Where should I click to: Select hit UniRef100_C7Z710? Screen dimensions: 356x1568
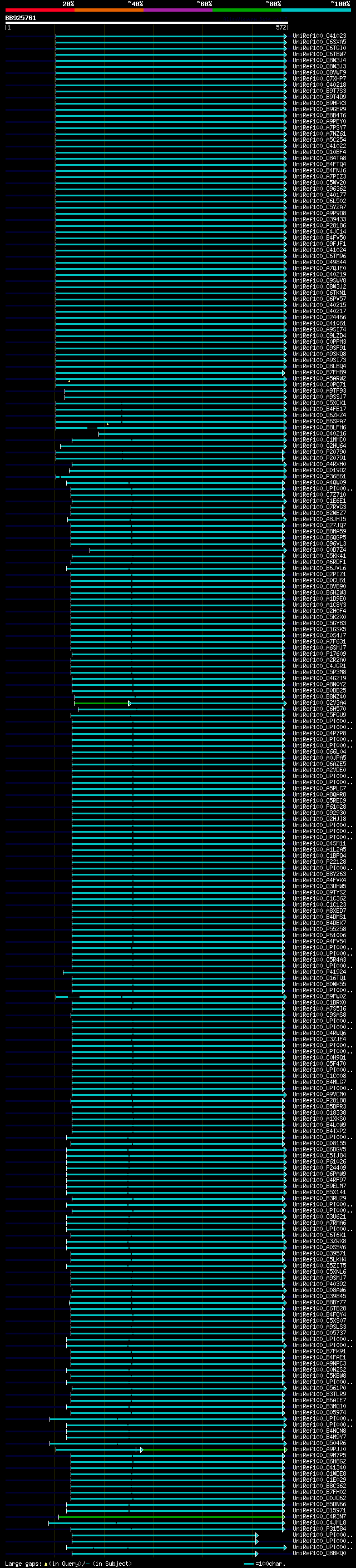319,495
